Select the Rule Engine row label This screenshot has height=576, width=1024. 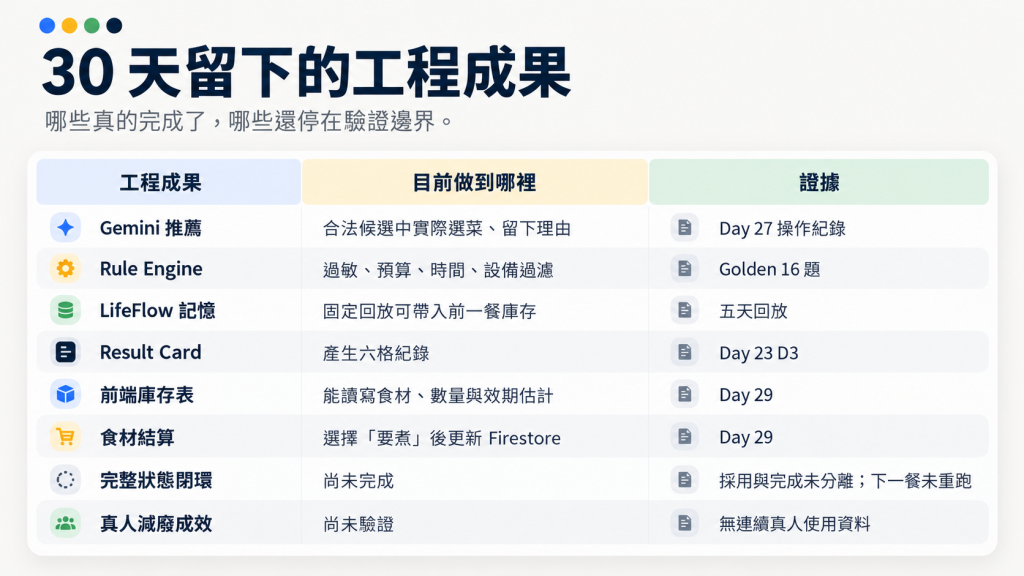pos(151,269)
